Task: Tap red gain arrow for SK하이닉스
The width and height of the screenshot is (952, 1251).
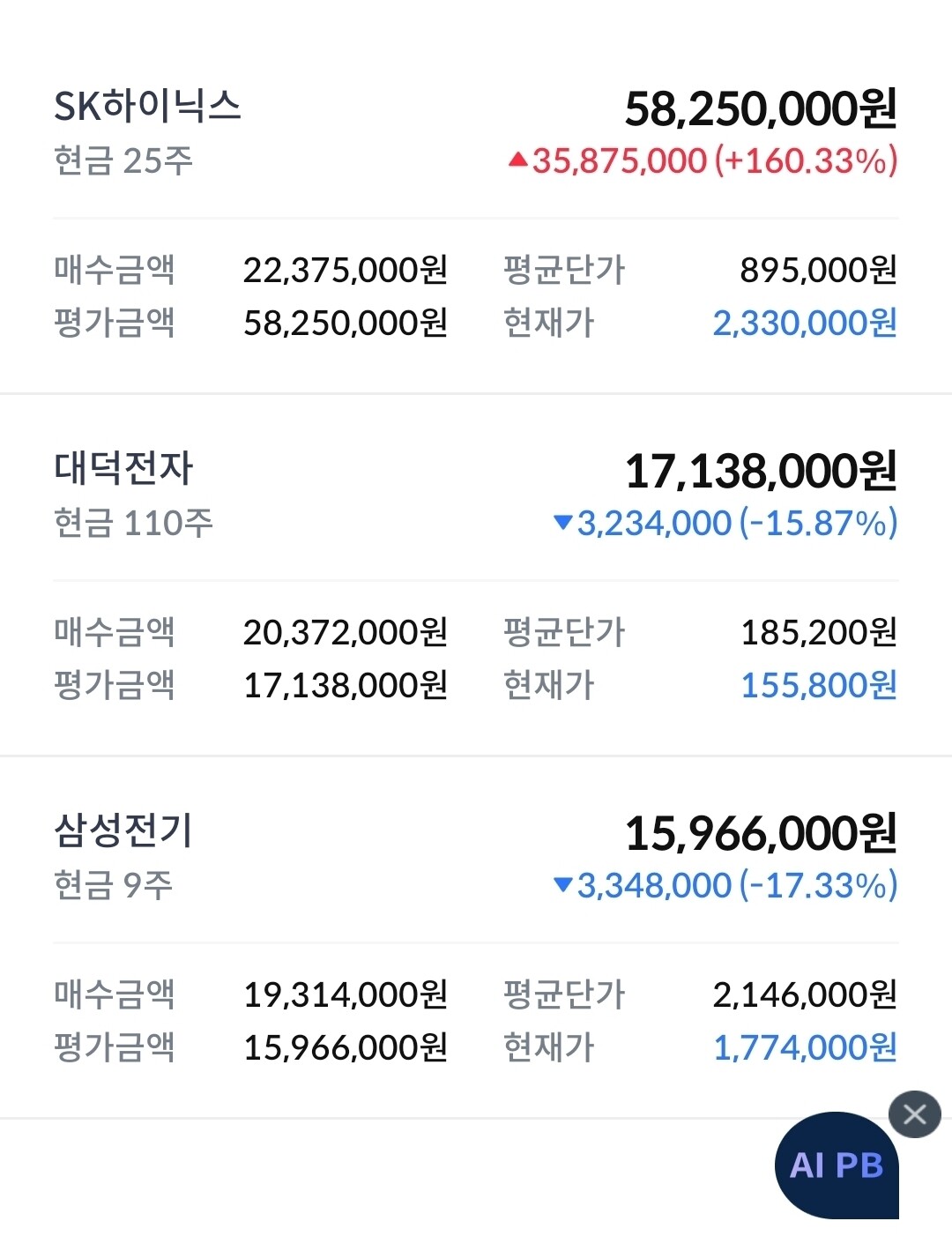Action: coord(518,160)
